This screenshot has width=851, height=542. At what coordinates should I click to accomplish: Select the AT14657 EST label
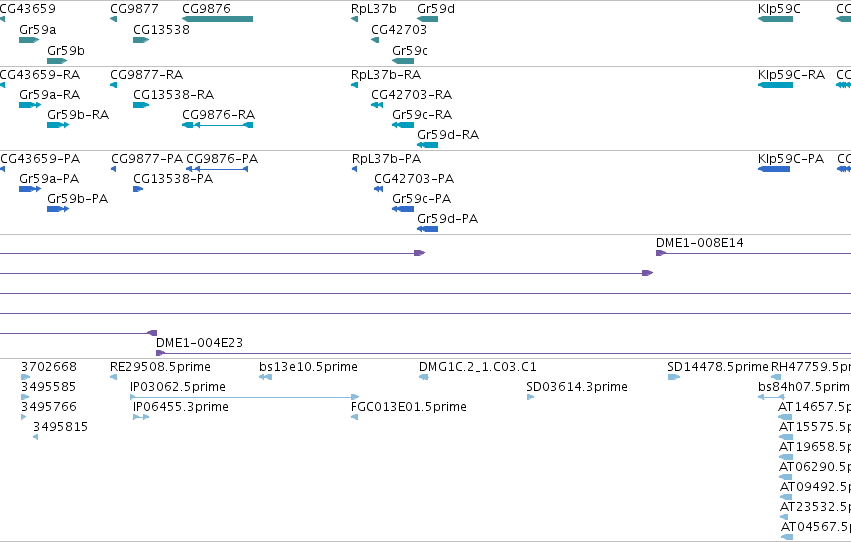(x=814, y=407)
